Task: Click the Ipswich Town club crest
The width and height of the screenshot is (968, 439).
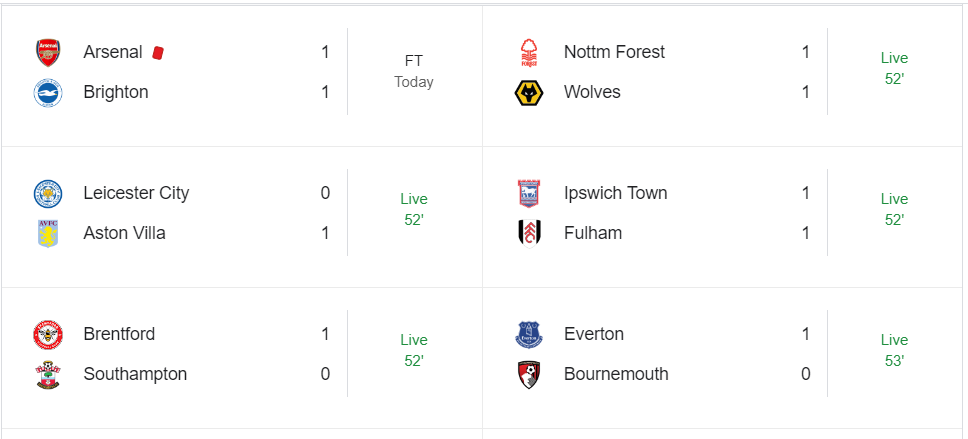Action: [528, 193]
